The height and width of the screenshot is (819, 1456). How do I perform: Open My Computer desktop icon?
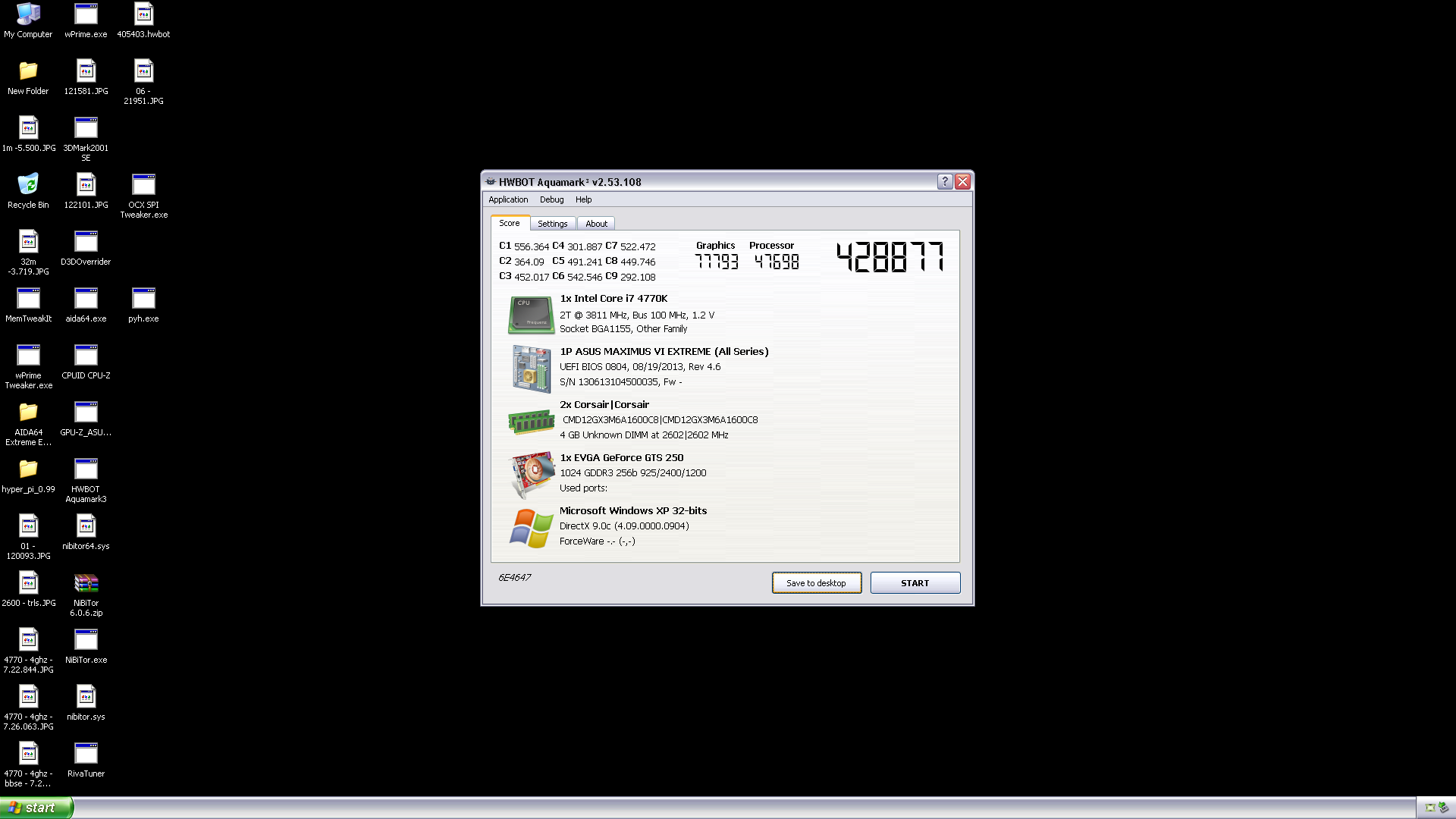[28, 20]
